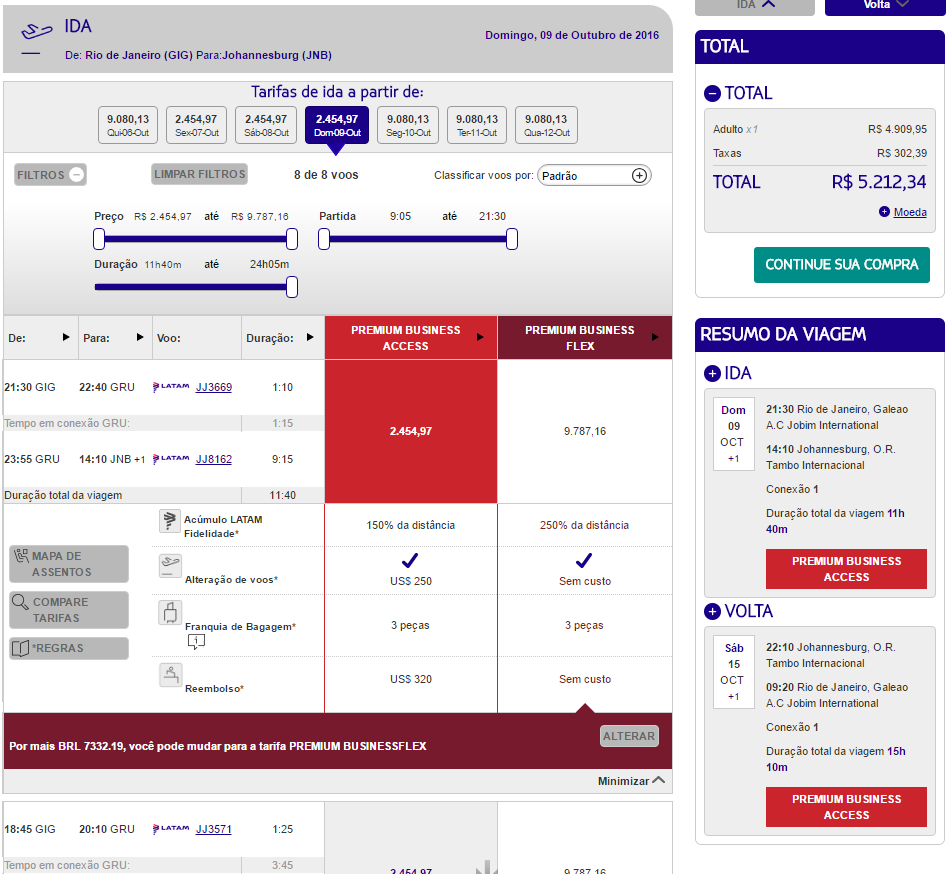Click checkmark under Premium Business Flex alteração
949x874 pixels.
(584, 560)
